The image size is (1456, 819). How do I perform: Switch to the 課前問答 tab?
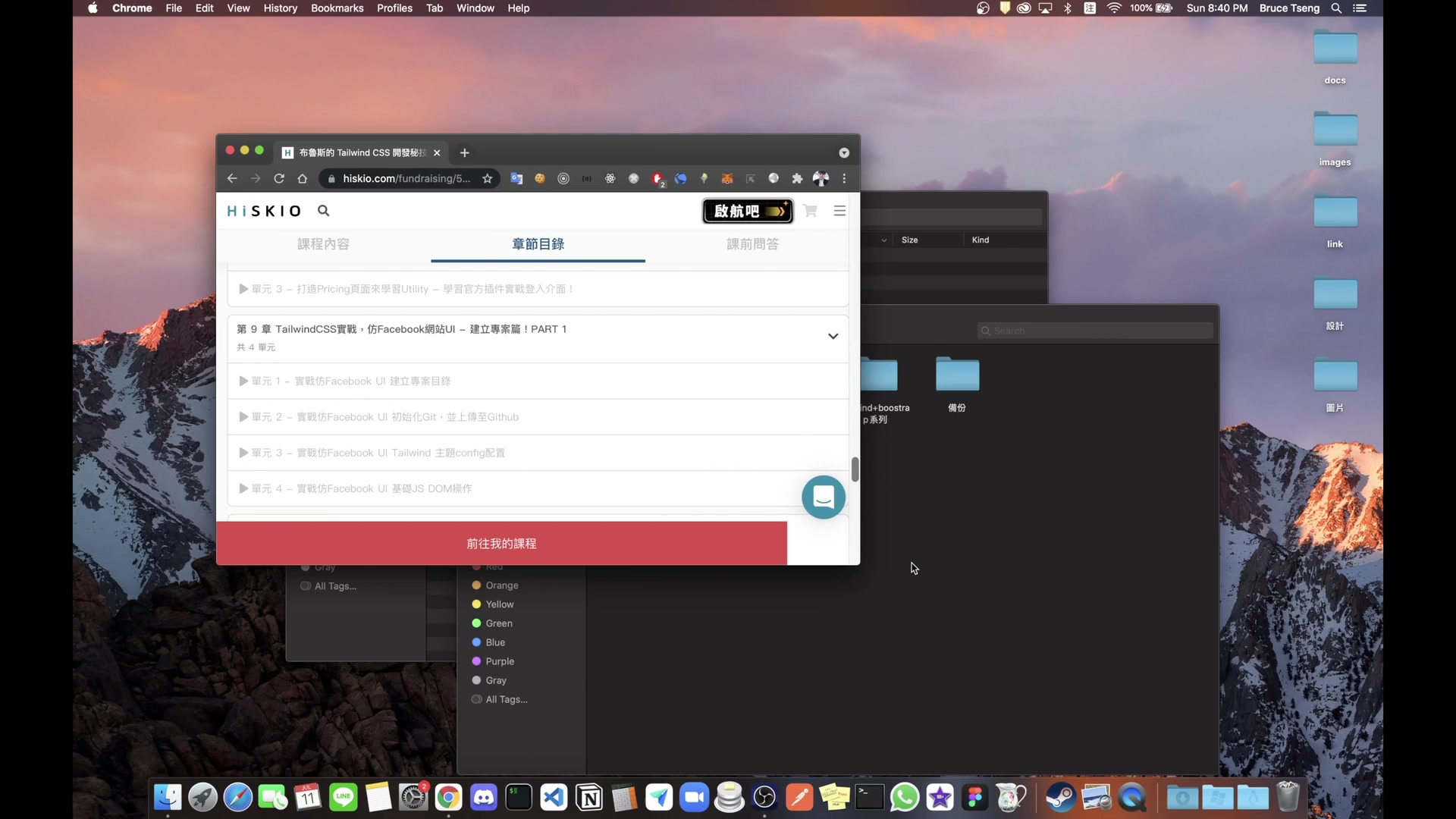(x=752, y=244)
